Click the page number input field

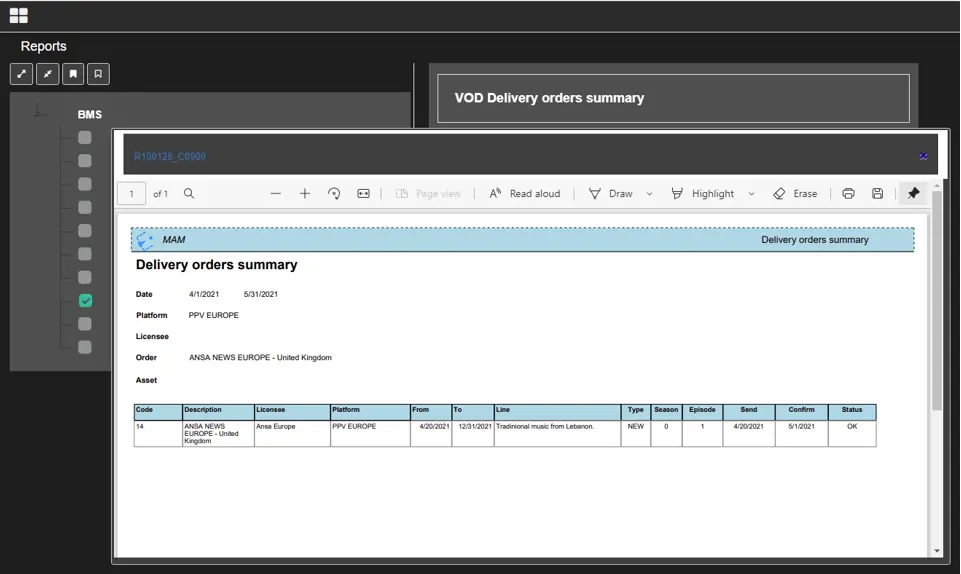(x=131, y=194)
